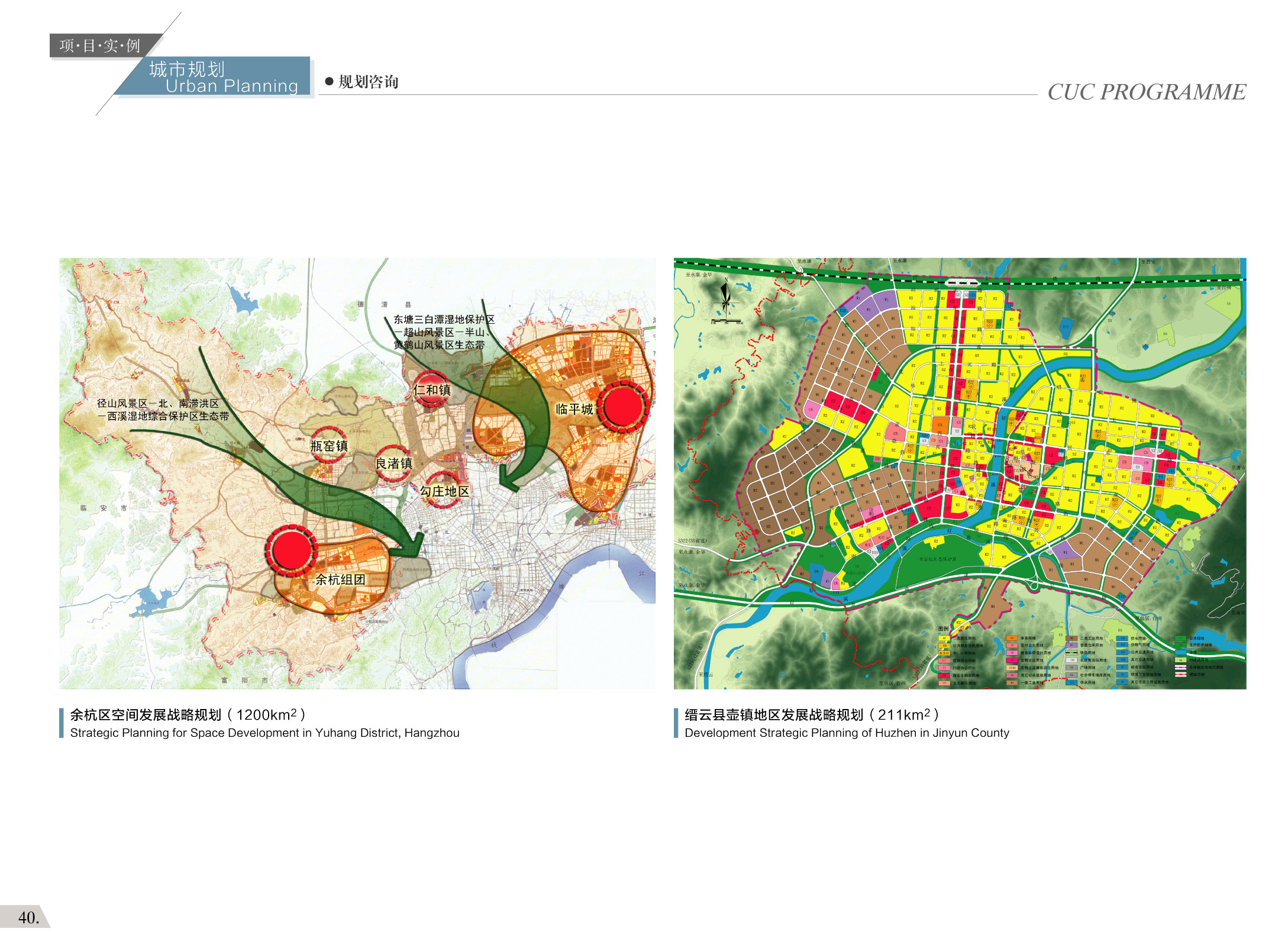Click the brown 二类工业用地 legend swatch
1288x944 pixels.
[1071, 639]
